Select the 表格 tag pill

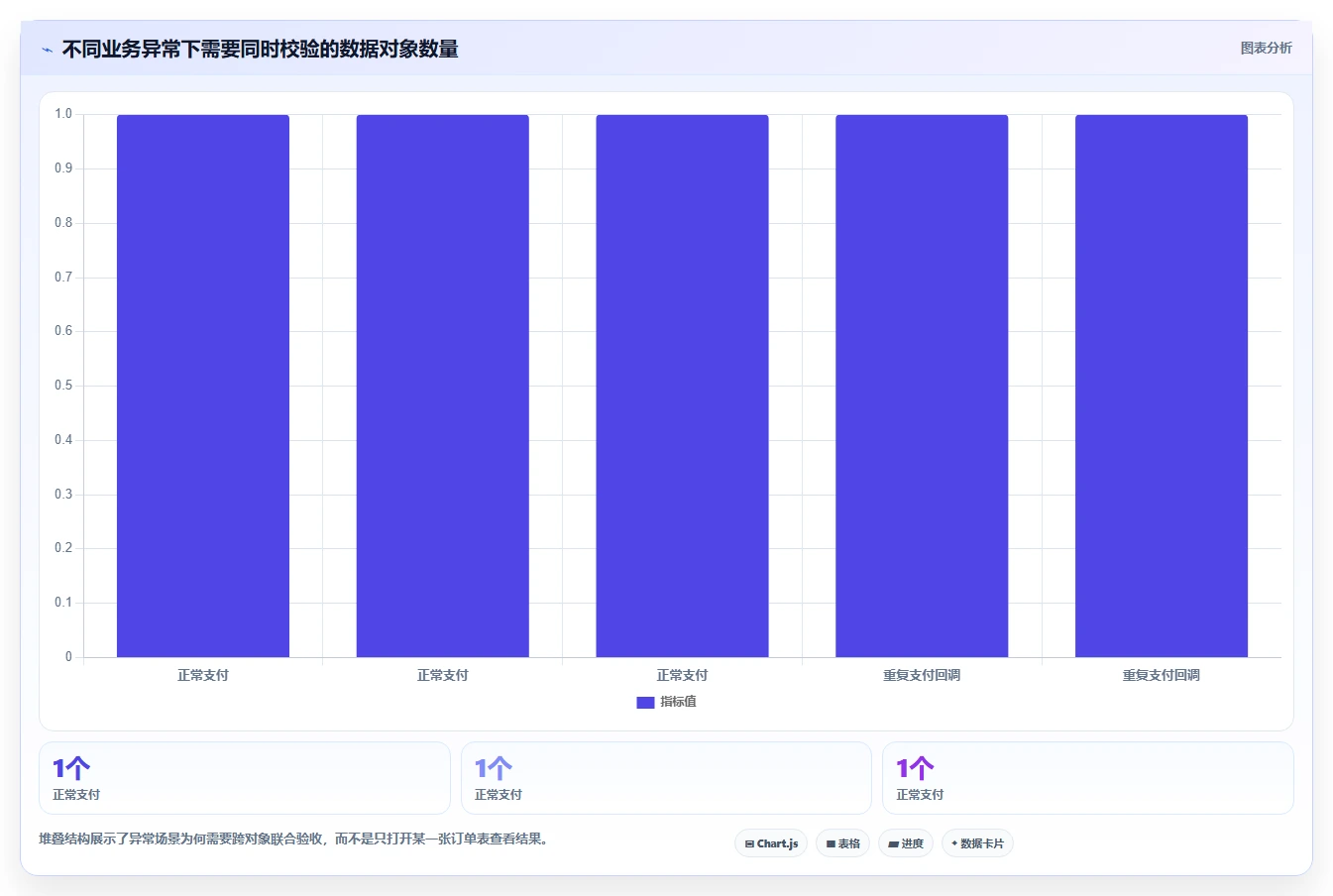842,843
